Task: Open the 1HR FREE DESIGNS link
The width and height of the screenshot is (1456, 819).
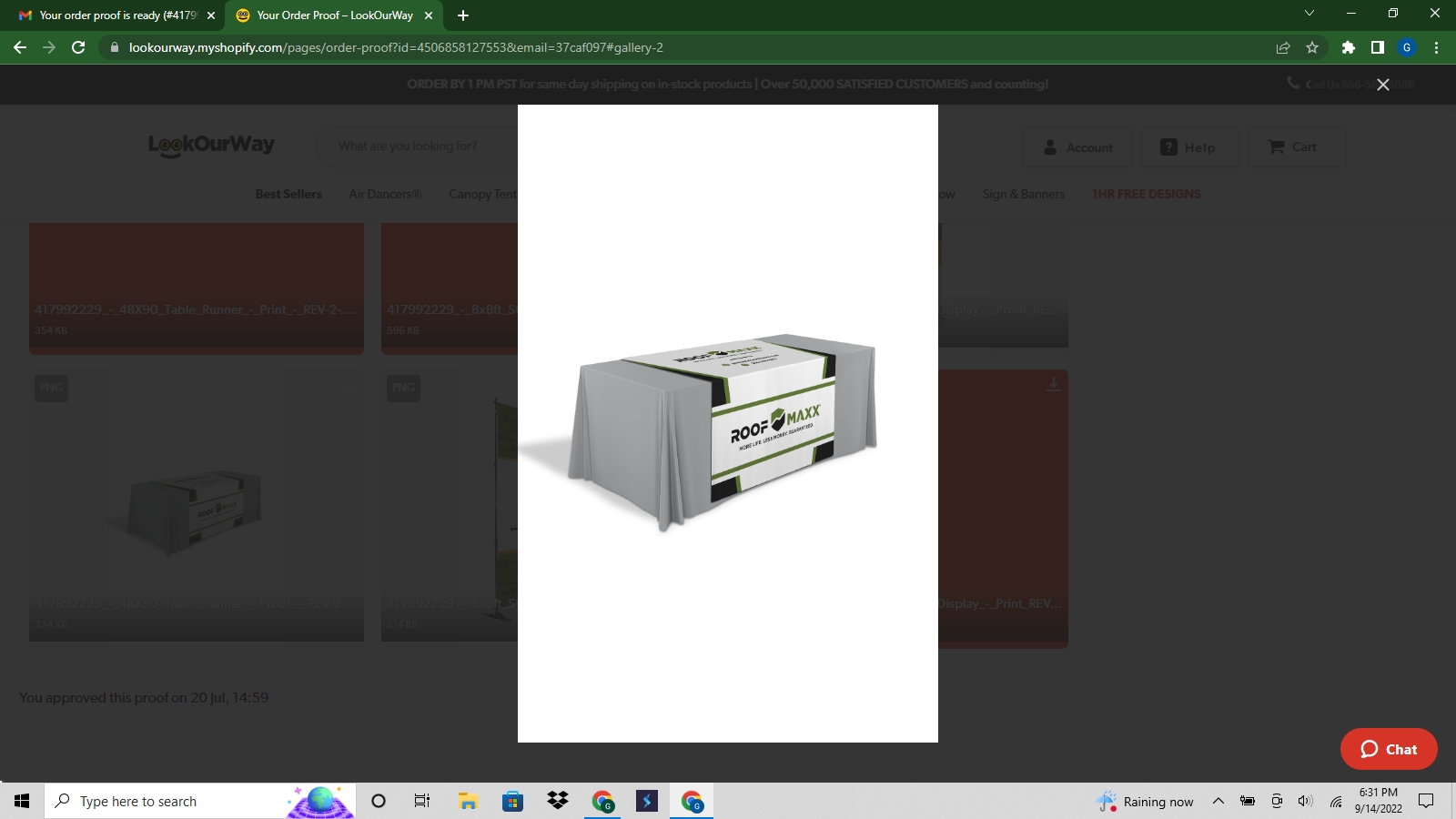Action: point(1146,194)
